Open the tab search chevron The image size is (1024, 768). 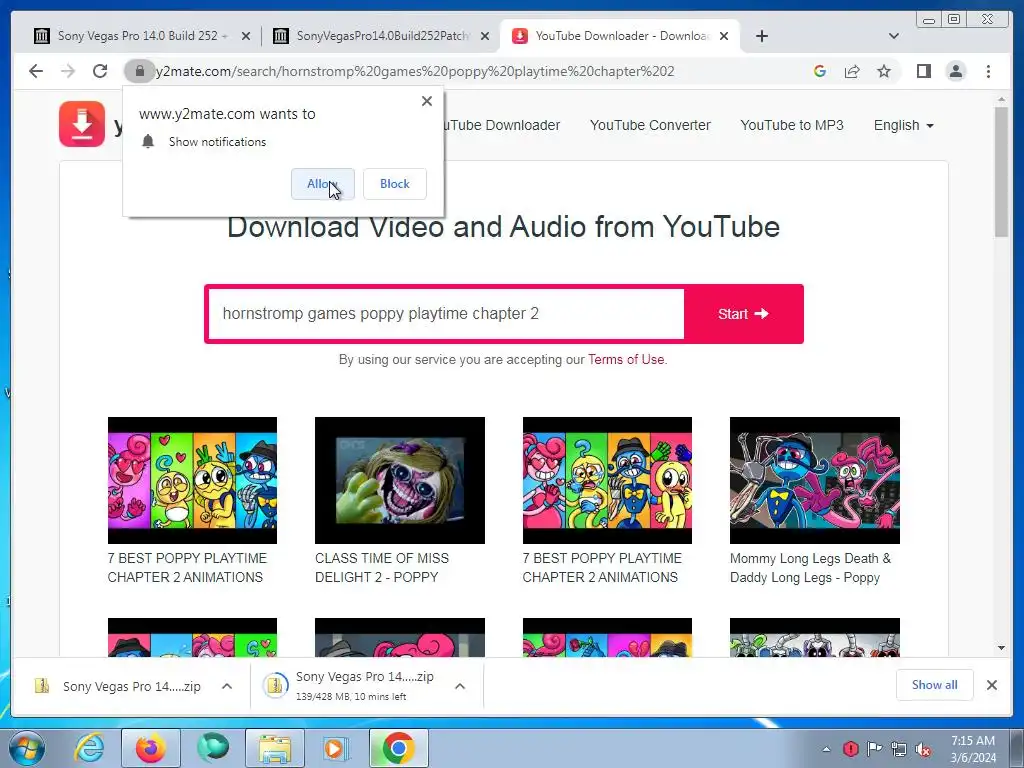894,36
